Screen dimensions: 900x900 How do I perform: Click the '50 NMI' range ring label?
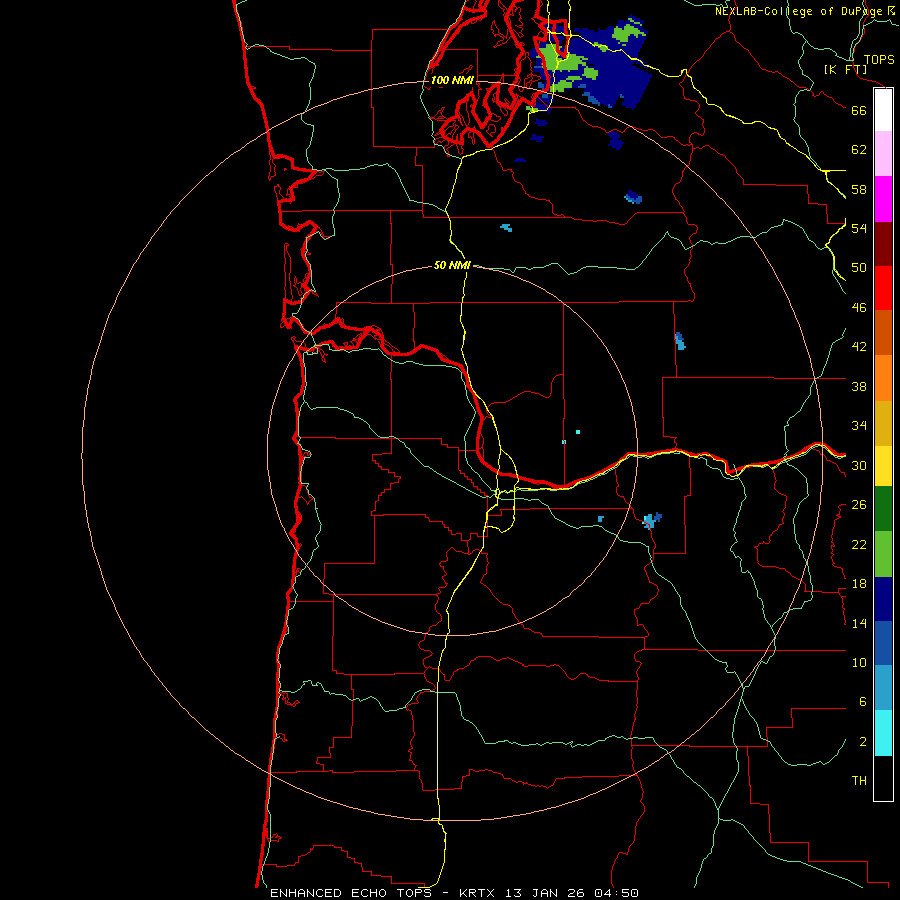pyautogui.click(x=452, y=265)
